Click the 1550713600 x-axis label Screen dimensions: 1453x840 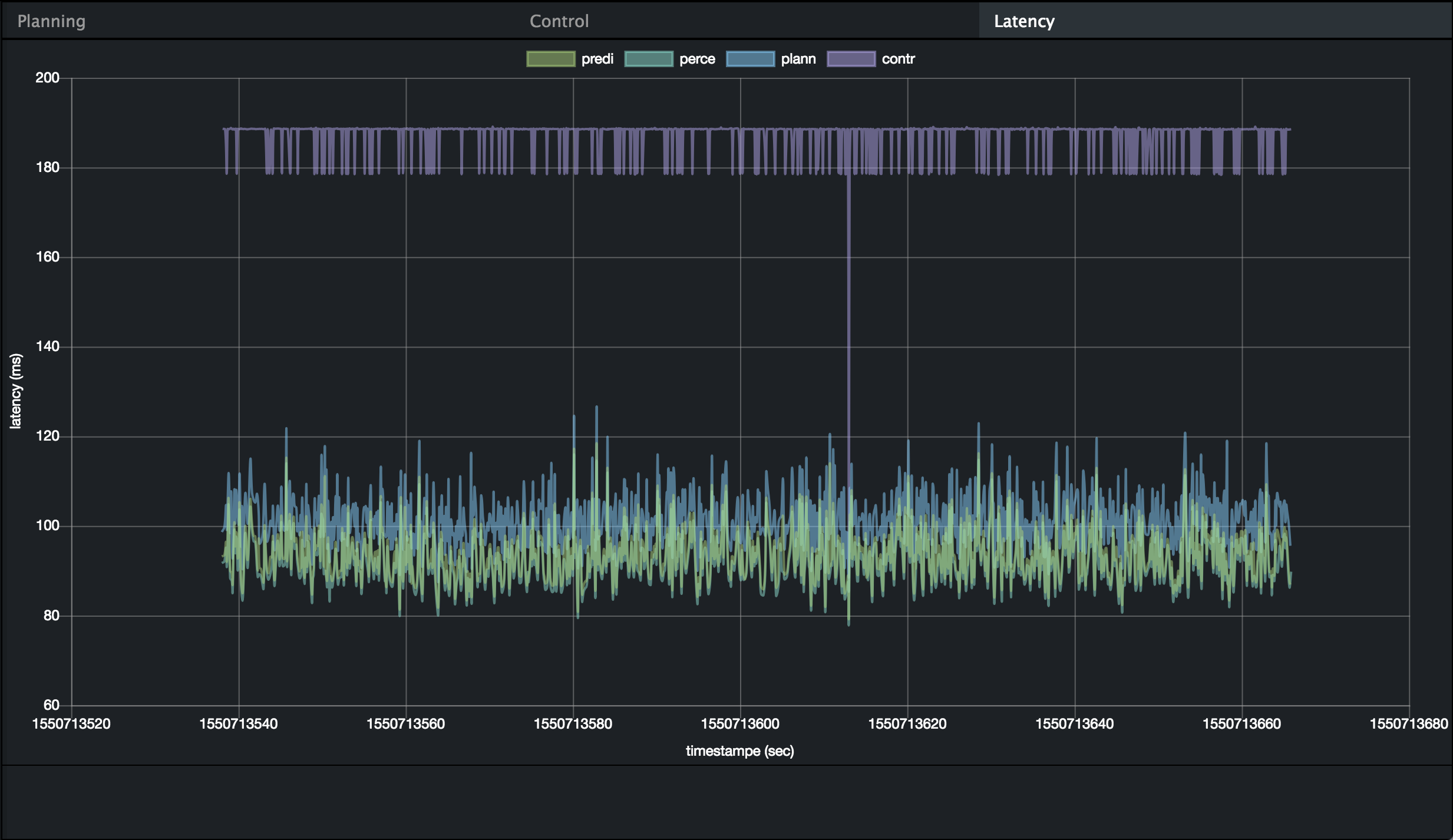[740, 724]
